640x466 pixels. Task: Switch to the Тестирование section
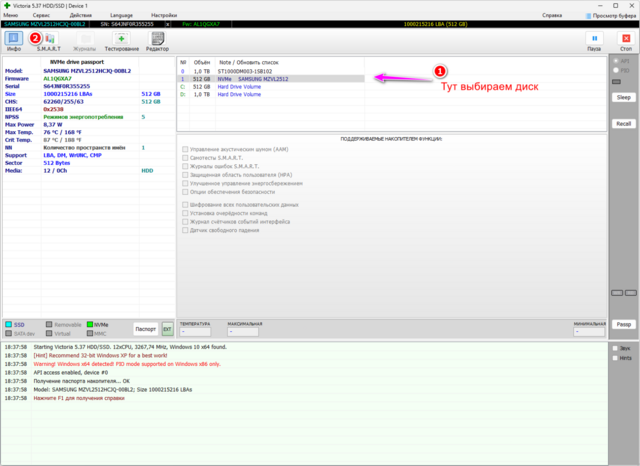point(122,40)
